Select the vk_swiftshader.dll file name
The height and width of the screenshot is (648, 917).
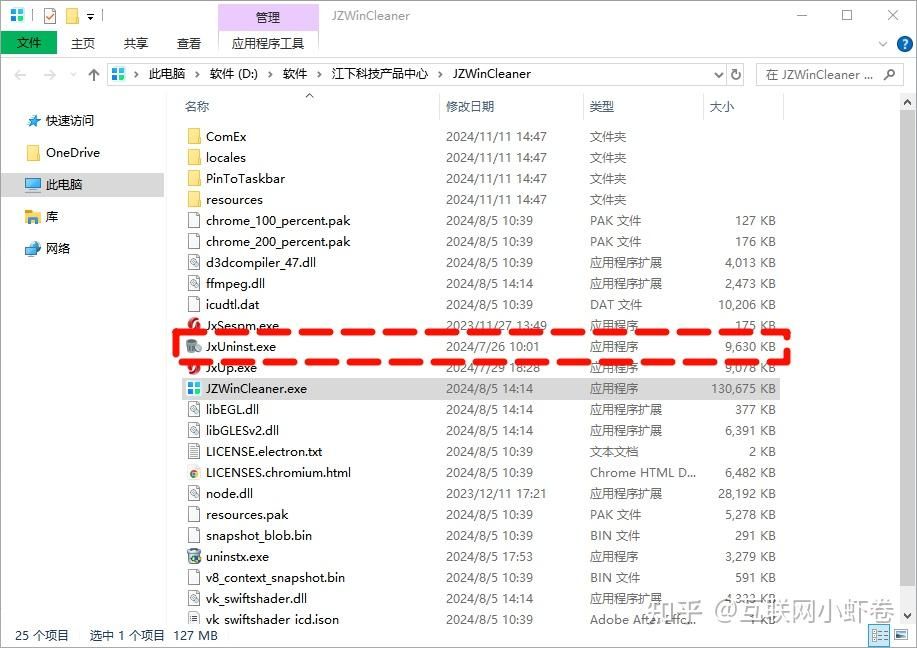click(256, 598)
